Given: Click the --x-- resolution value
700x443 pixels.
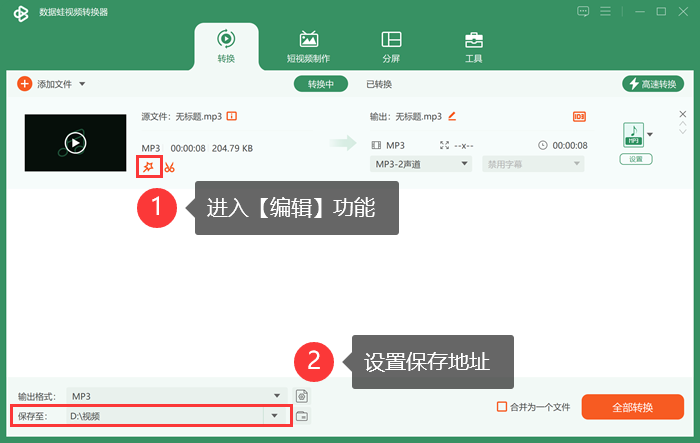Looking at the screenshot, I should (x=463, y=146).
